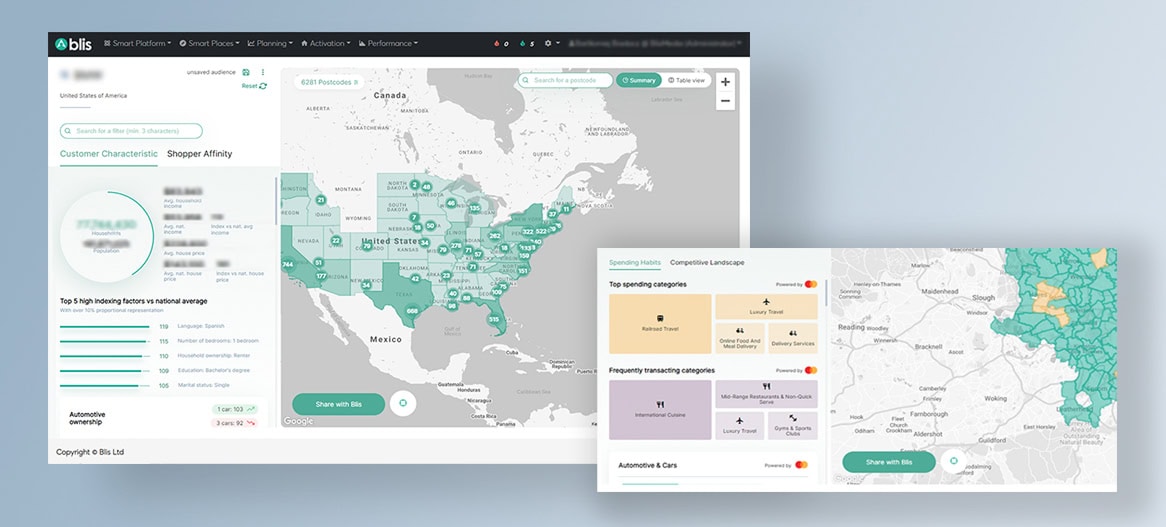Click the Blis logo in the navbar
The width and height of the screenshot is (1166, 527).
tap(73, 44)
